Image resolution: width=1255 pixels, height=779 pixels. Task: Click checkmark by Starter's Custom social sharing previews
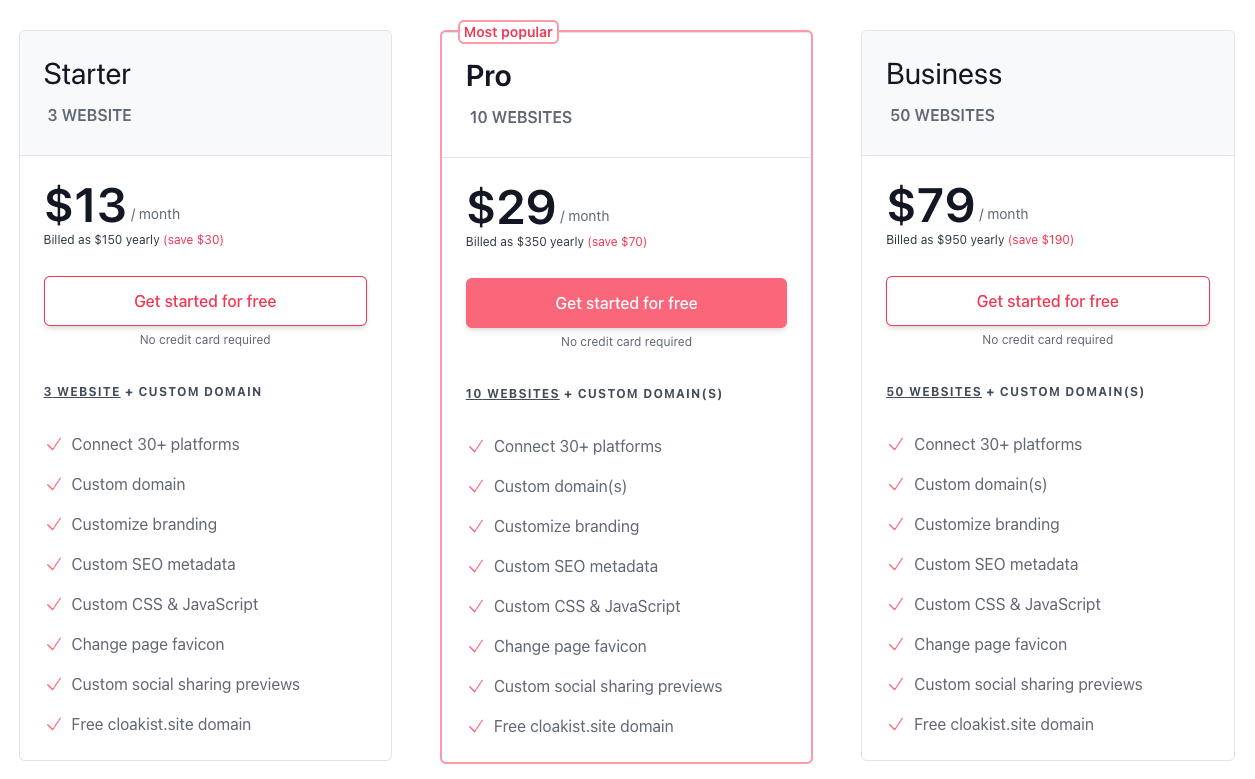54,685
